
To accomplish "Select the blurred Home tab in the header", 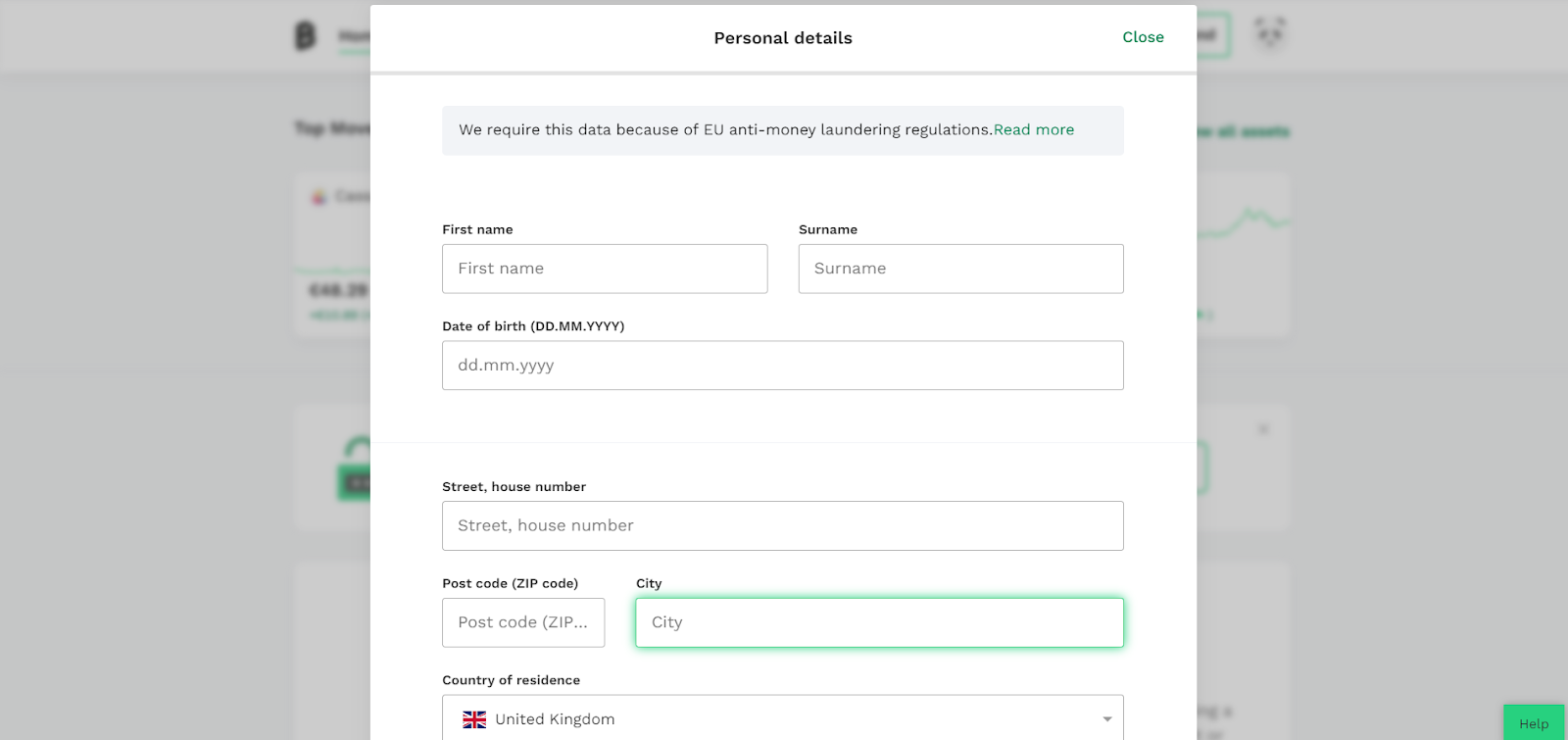I will coord(355,37).
